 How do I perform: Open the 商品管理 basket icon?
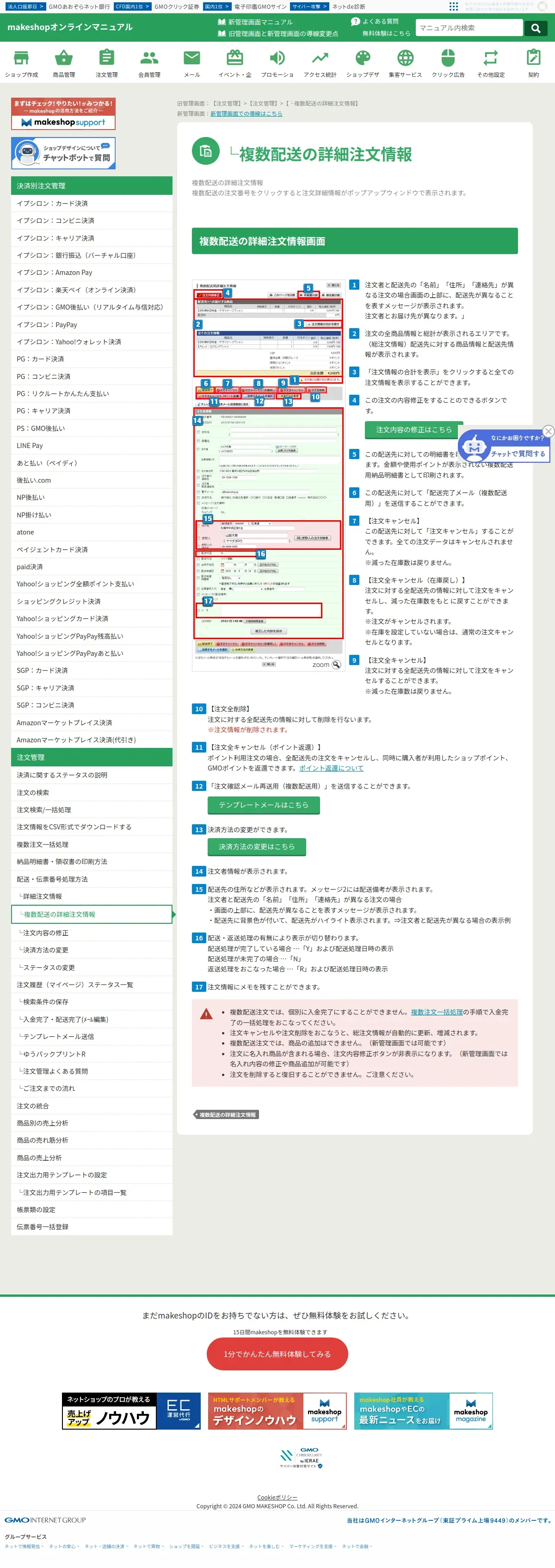64,62
